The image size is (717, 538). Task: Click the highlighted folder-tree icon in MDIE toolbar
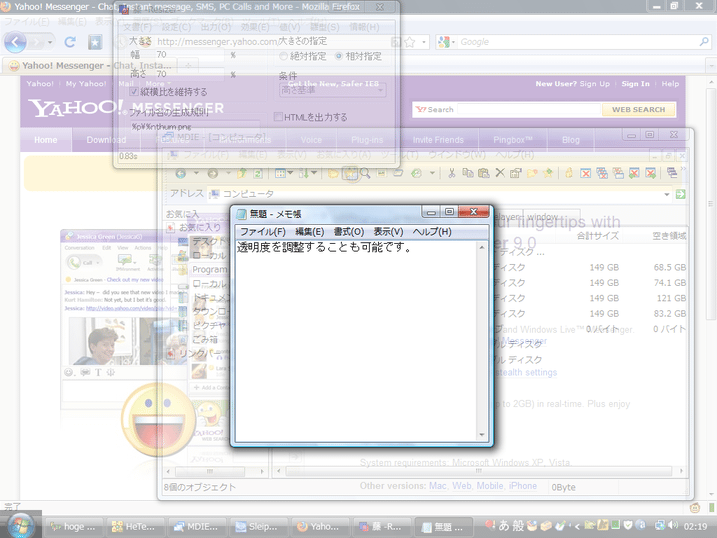click(351, 173)
